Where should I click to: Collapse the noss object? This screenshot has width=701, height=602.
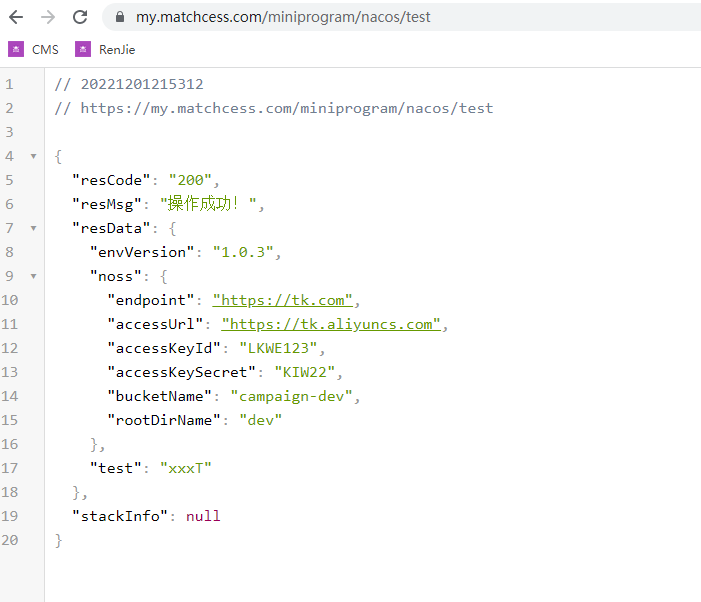click(x=33, y=277)
